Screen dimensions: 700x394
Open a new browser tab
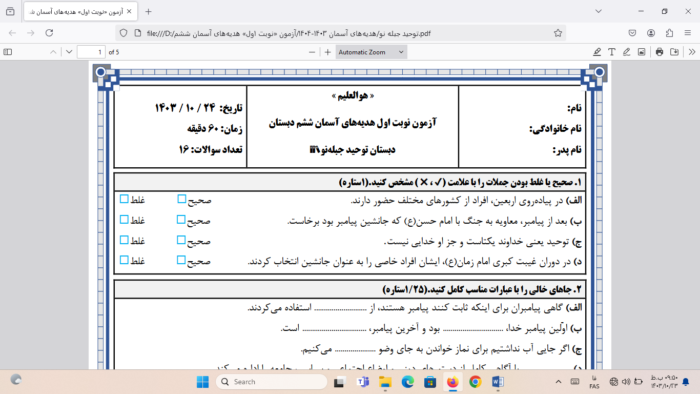(148, 12)
